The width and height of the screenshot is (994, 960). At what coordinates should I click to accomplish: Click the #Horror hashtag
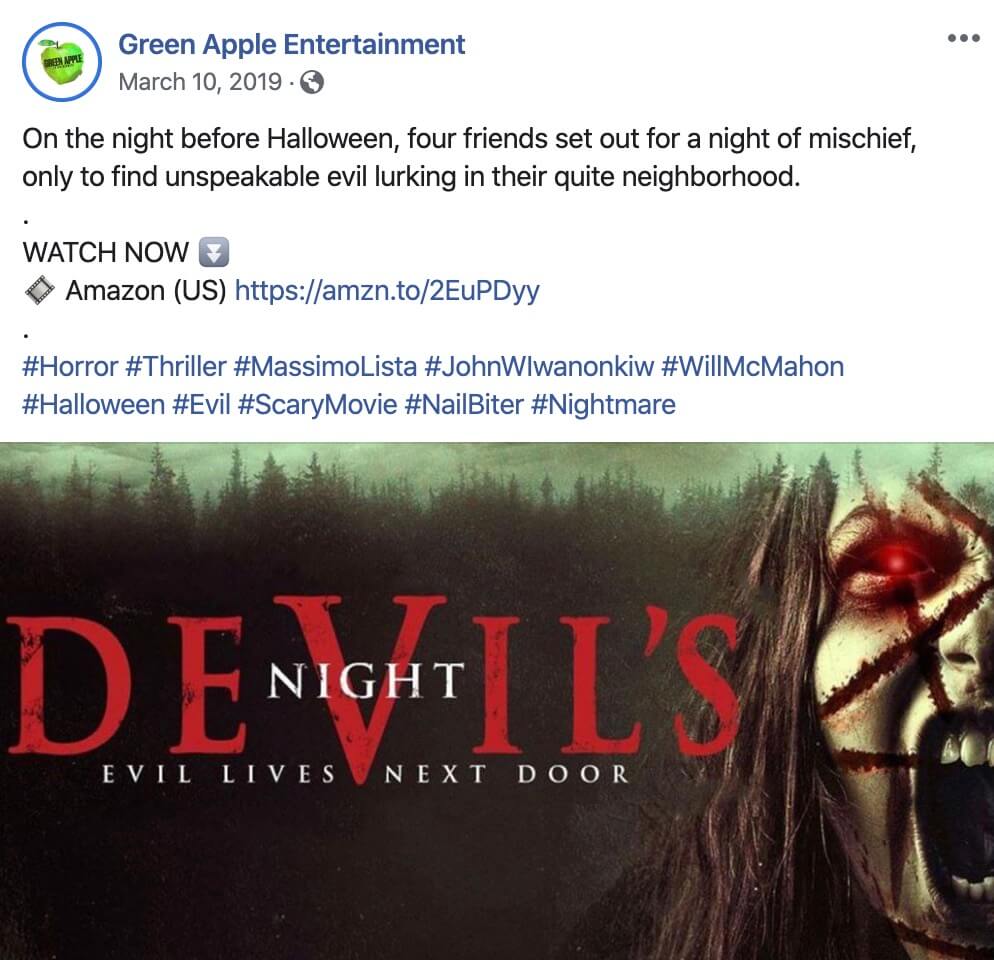tap(70, 366)
